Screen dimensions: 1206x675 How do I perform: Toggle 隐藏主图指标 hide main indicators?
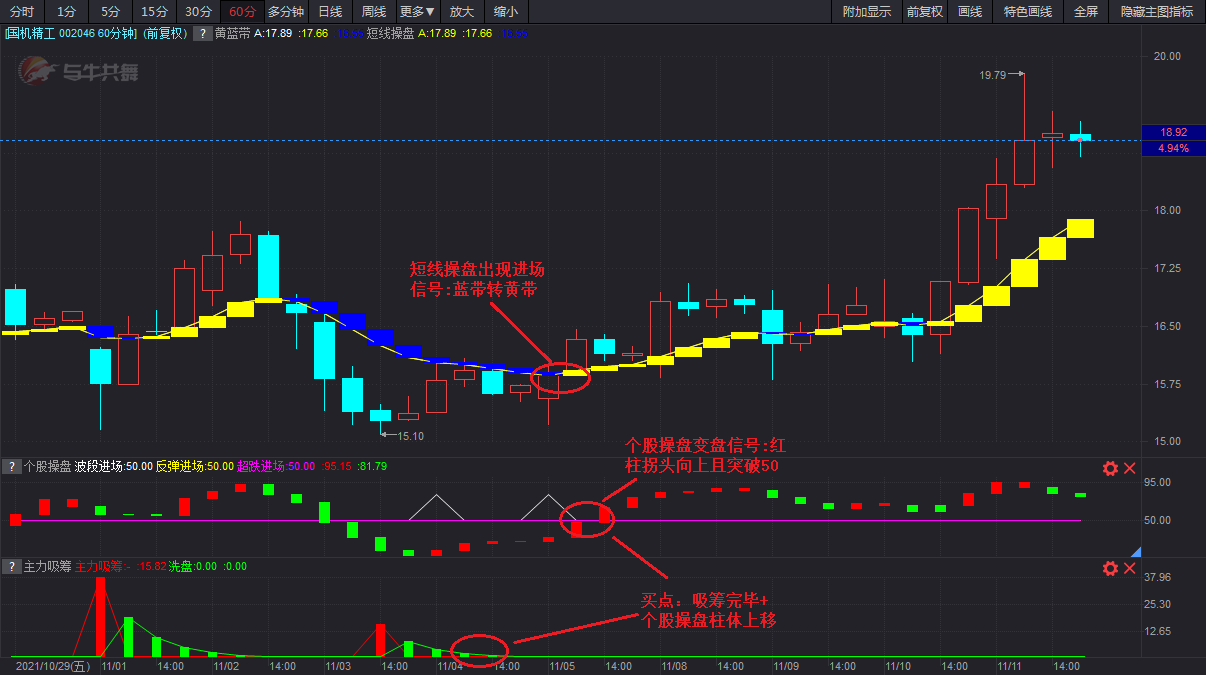[1157, 12]
